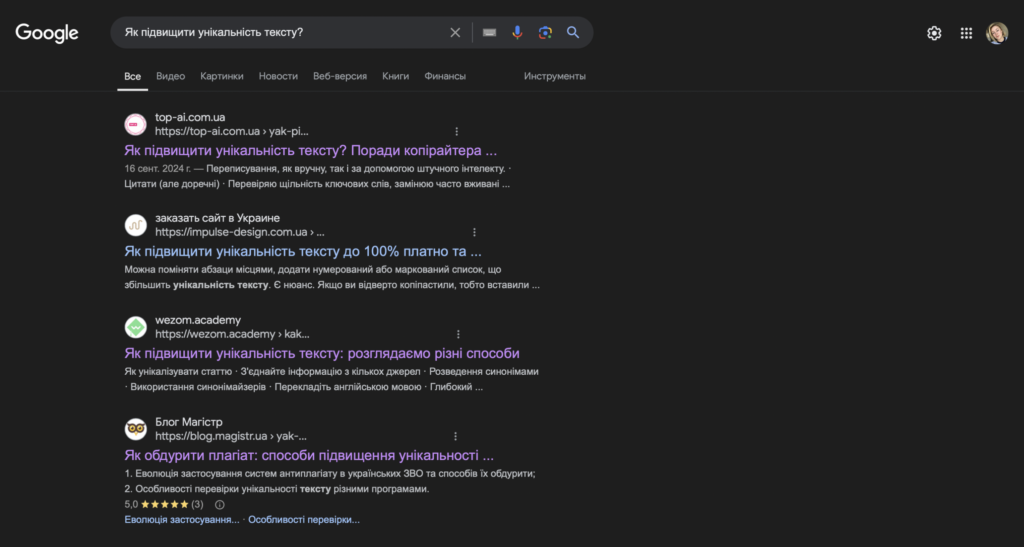The height and width of the screenshot is (547, 1024).
Task: Open the on-screen keyboard input tool
Action: click(x=489, y=32)
